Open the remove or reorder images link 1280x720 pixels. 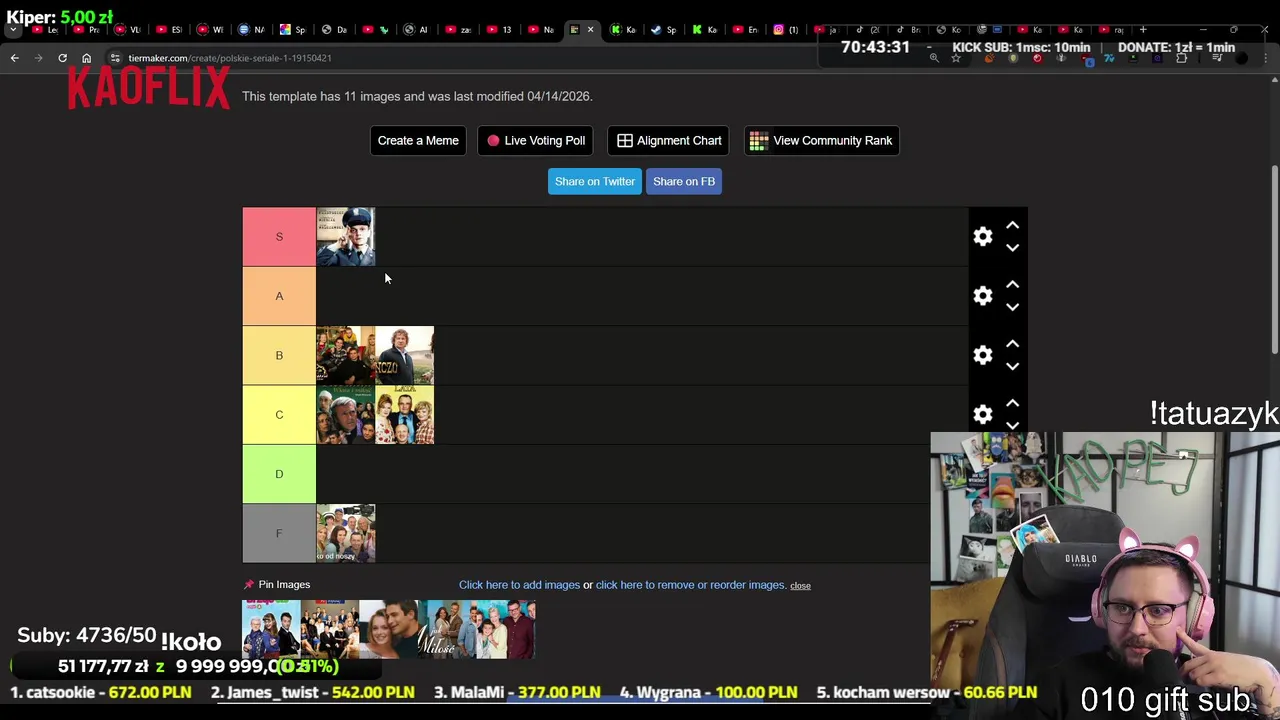pyautogui.click(x=691, y=585)
